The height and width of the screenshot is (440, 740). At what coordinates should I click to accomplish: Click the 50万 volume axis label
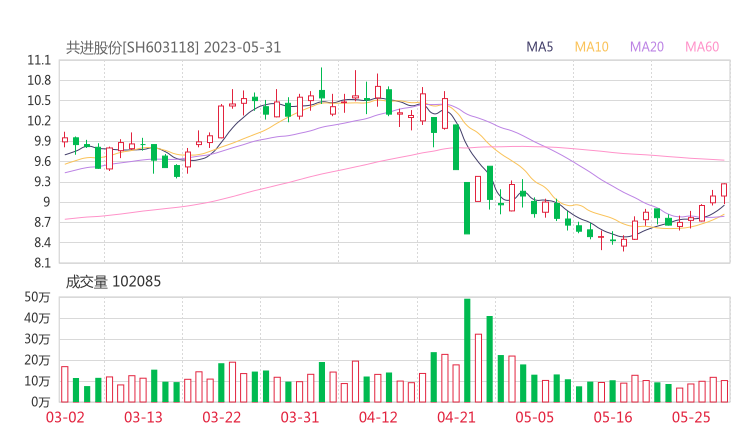click(x=37, y=297)
